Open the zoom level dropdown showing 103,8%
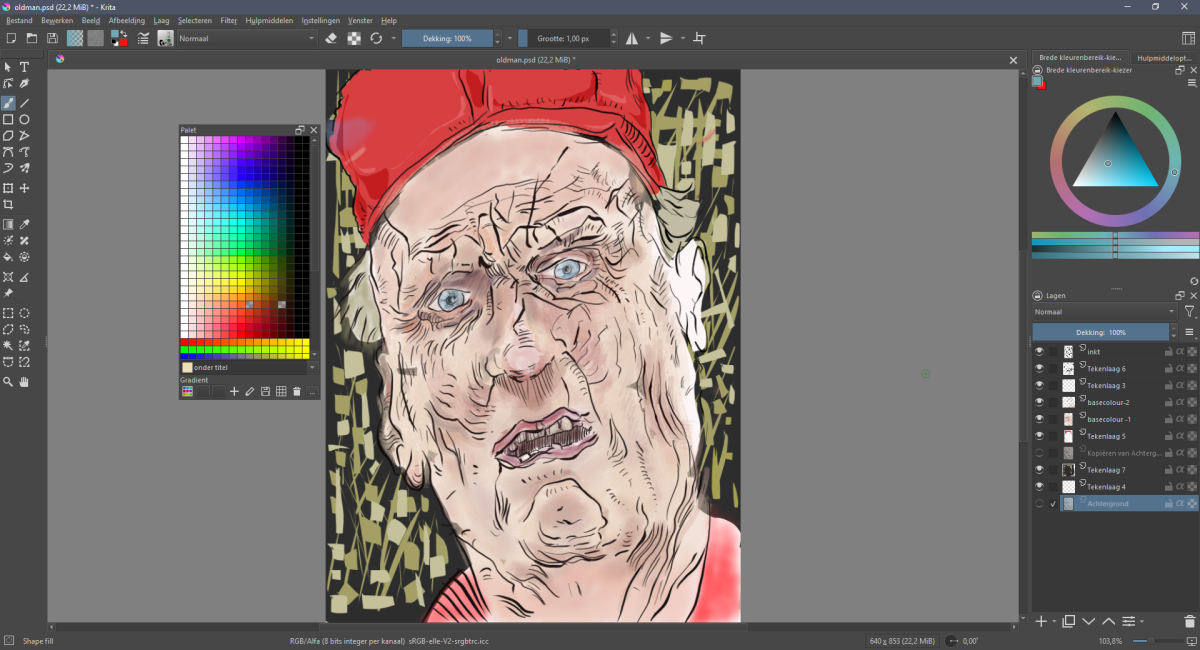Viewport: 1200px width, 650px height. click(x=1111, y=640)
